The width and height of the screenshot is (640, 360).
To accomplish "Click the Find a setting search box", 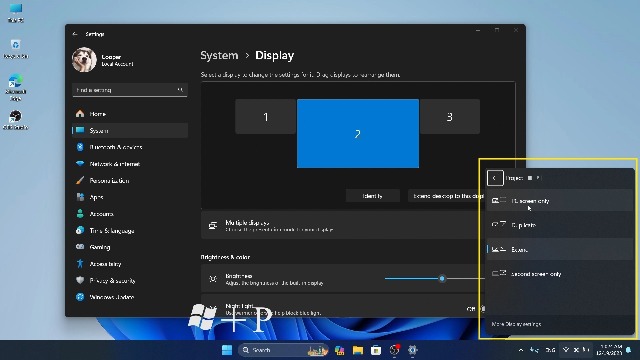I will 130,90.
